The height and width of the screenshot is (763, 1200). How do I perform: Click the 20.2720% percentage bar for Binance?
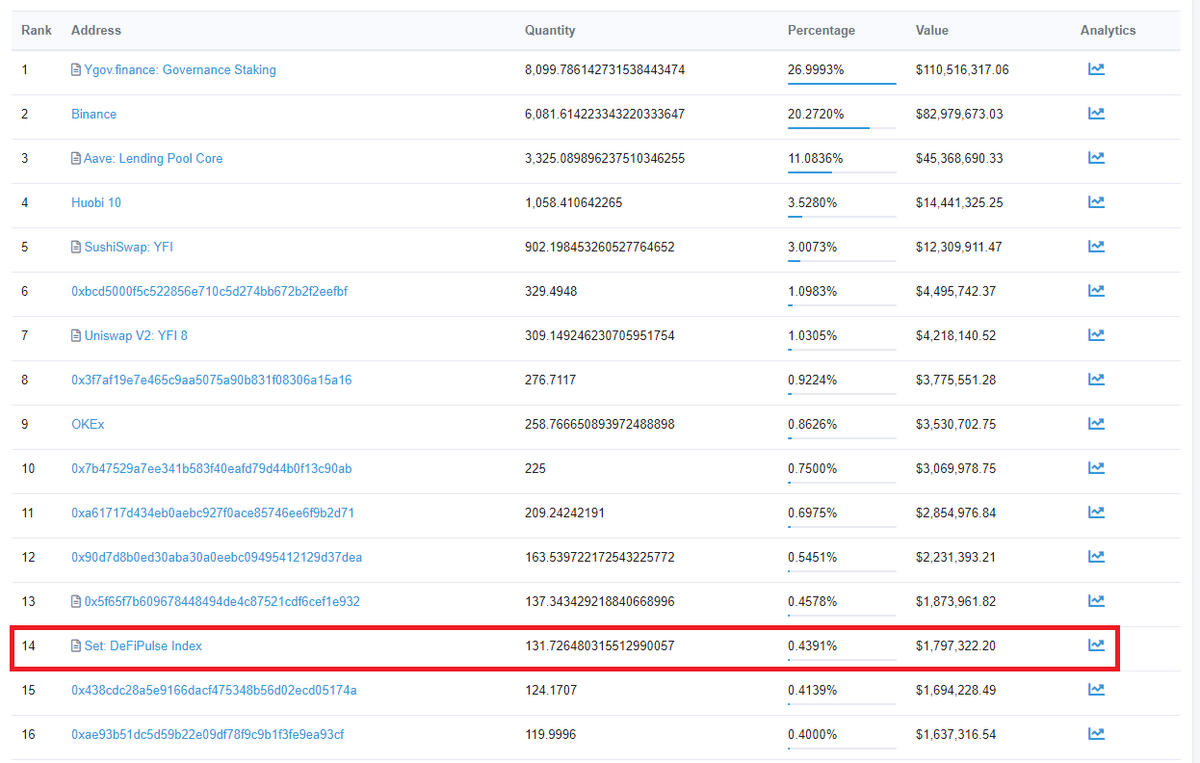tap(842, 127)
